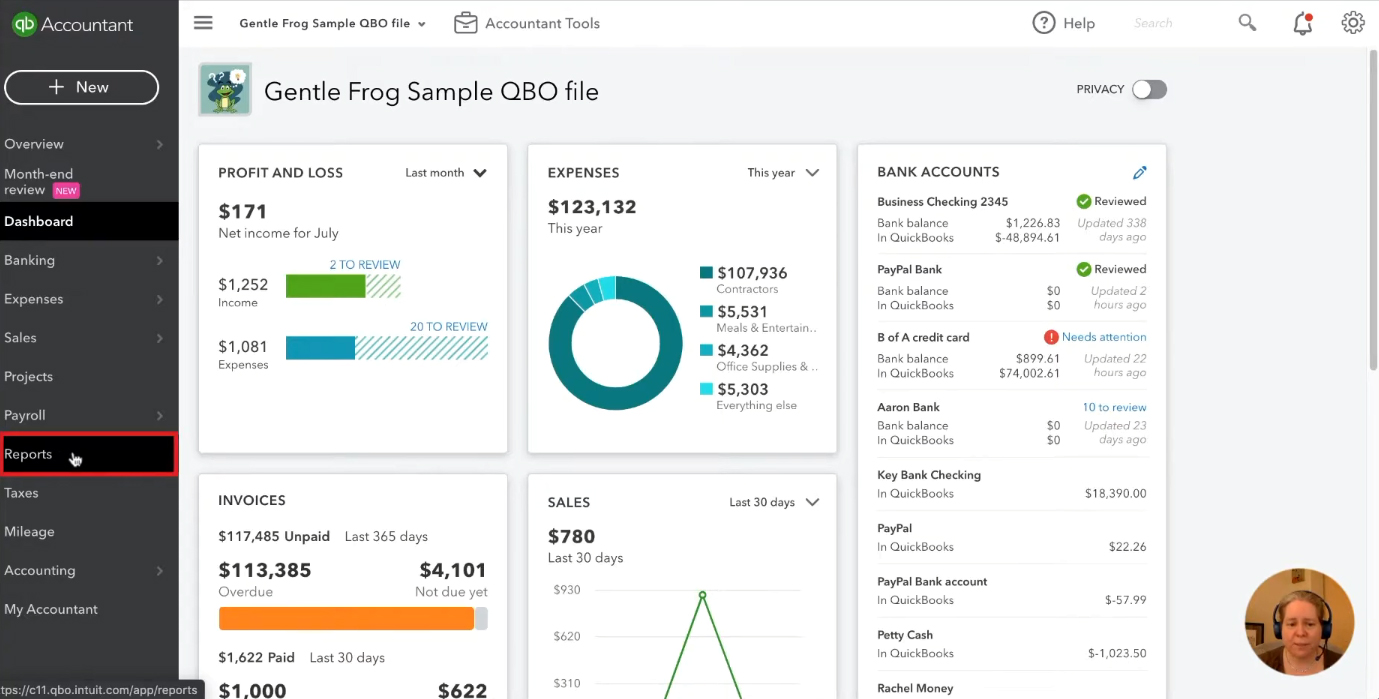Click the search magnifying glass icon
The image size is (1379, 699).
pyautogui.click(x=1247, y=22)
